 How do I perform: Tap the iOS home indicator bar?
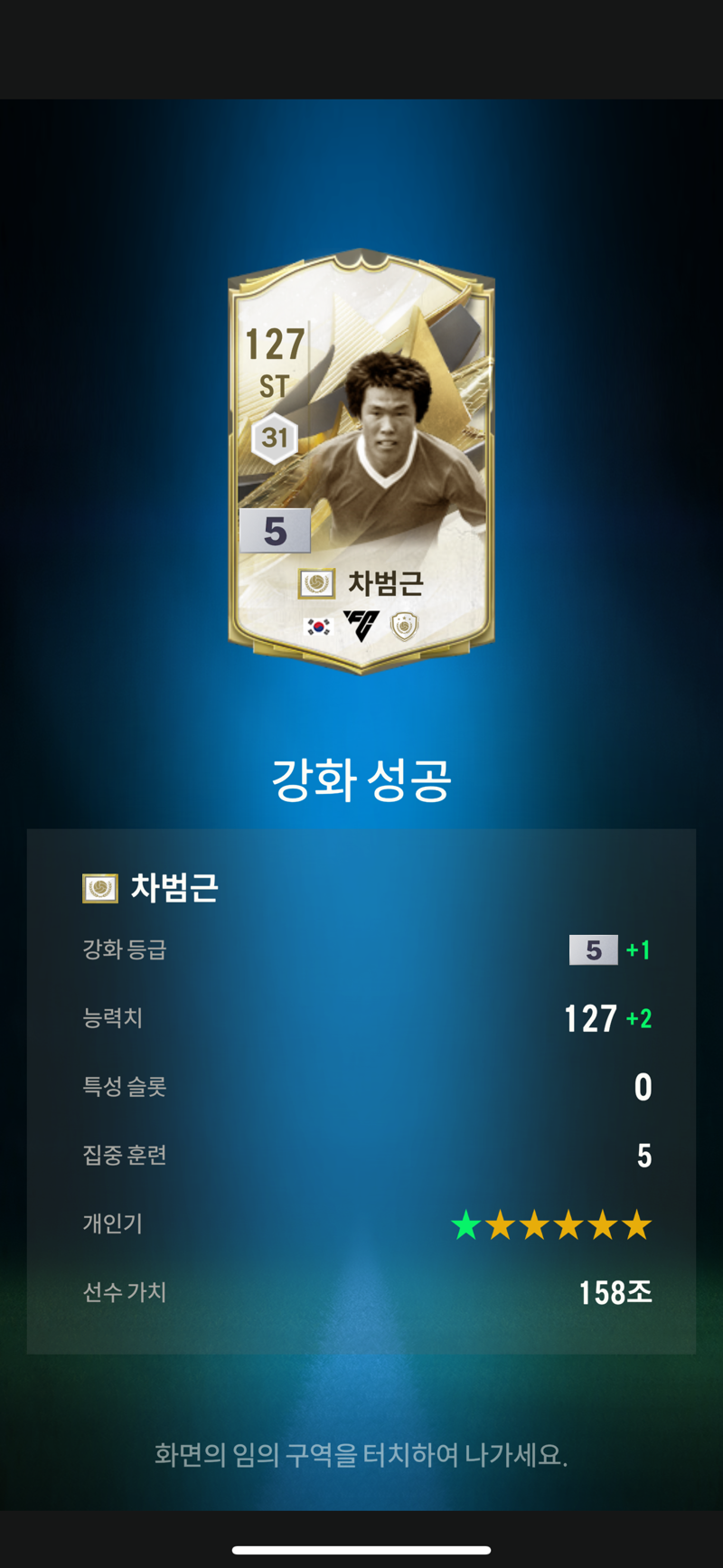coord(361,1550)
